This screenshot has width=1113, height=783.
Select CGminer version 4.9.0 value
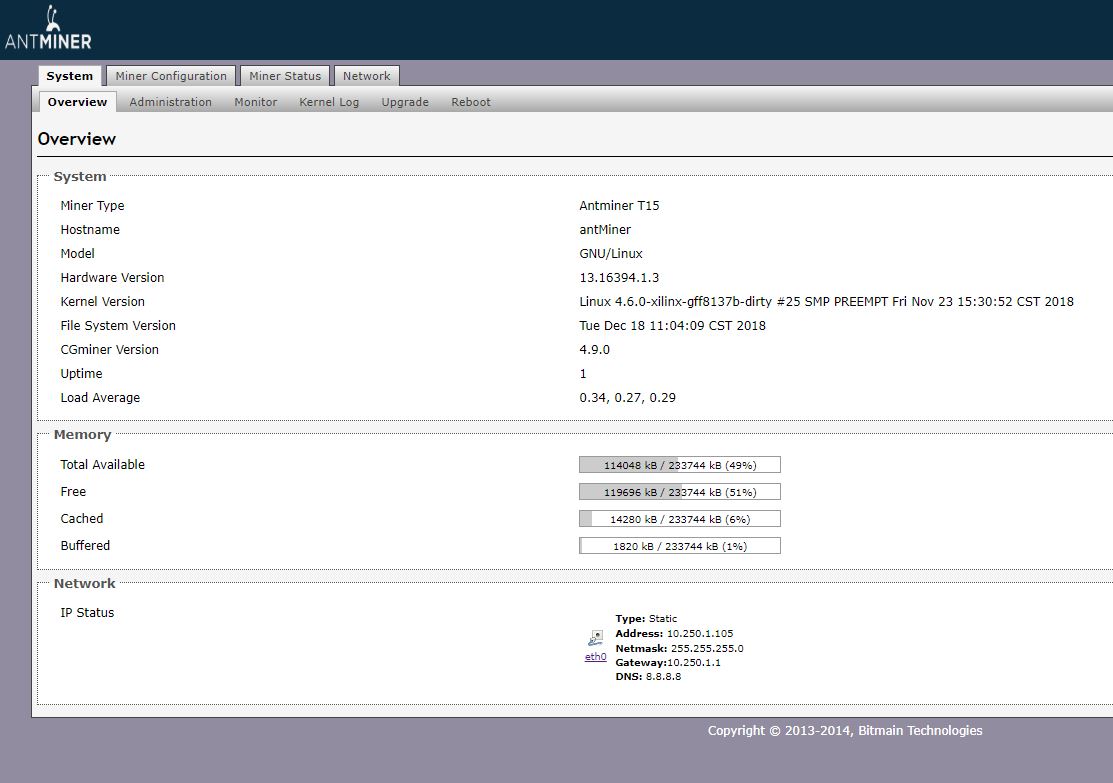(594, 350)
